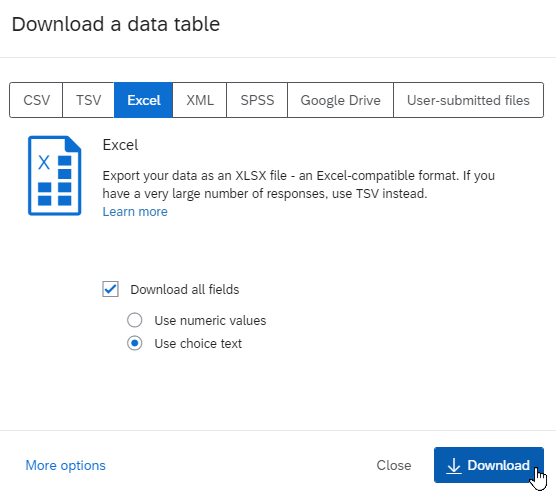Select the User-submitted files tab

[x=468, y=100]
